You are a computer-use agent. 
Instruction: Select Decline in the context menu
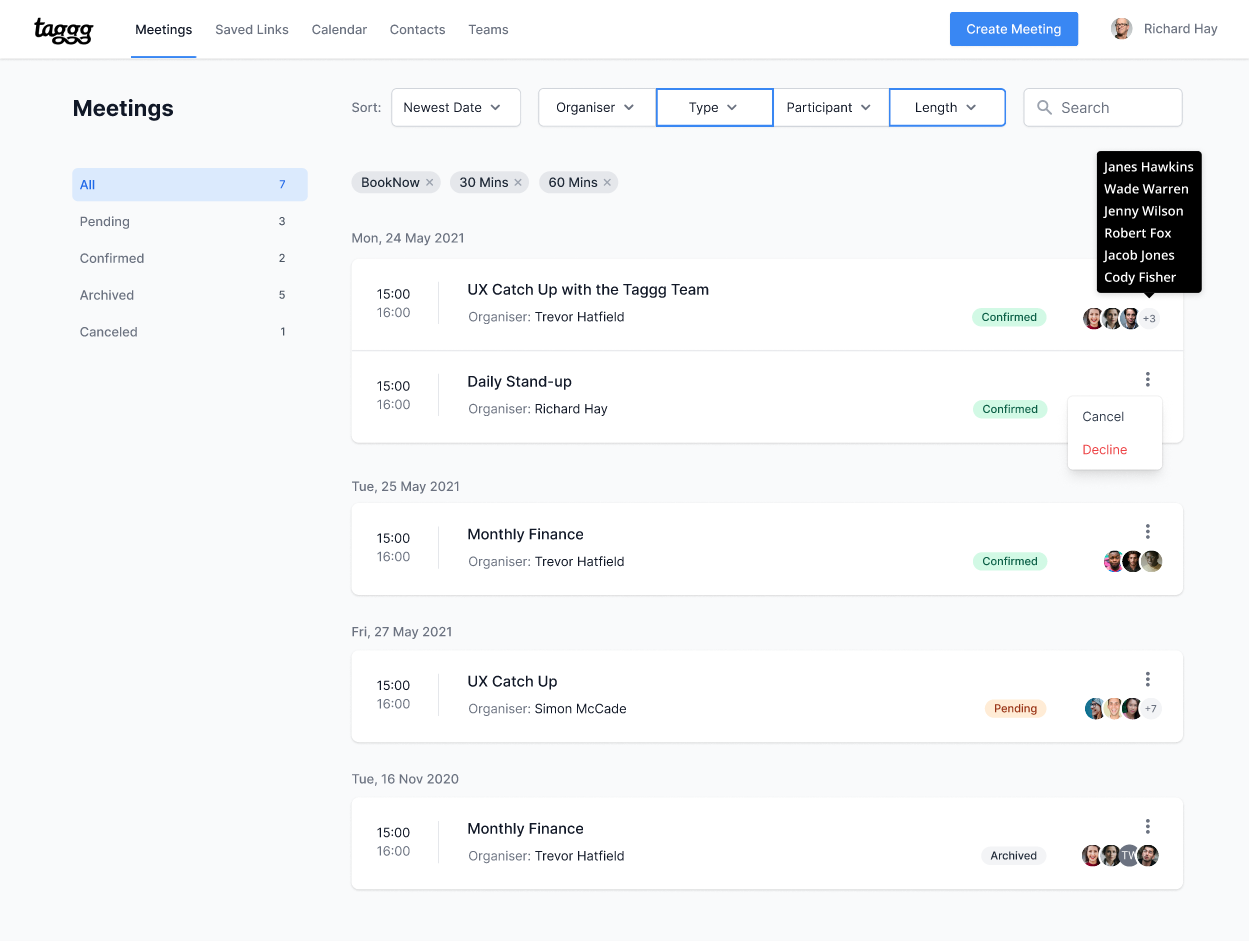click(1105, 450)
